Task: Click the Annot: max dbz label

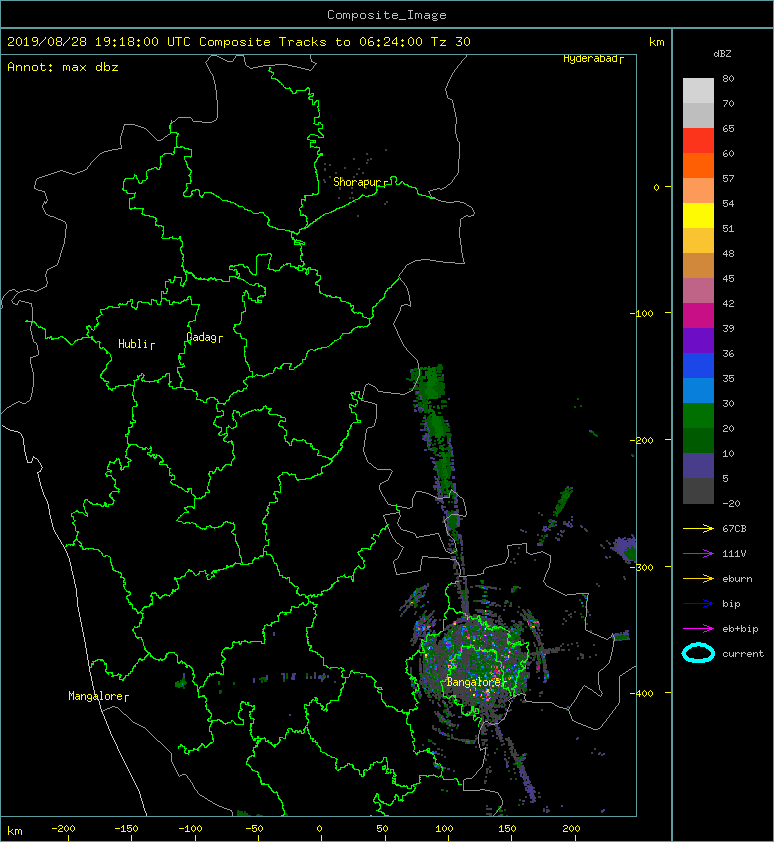Action: click(x=62, y=67)
